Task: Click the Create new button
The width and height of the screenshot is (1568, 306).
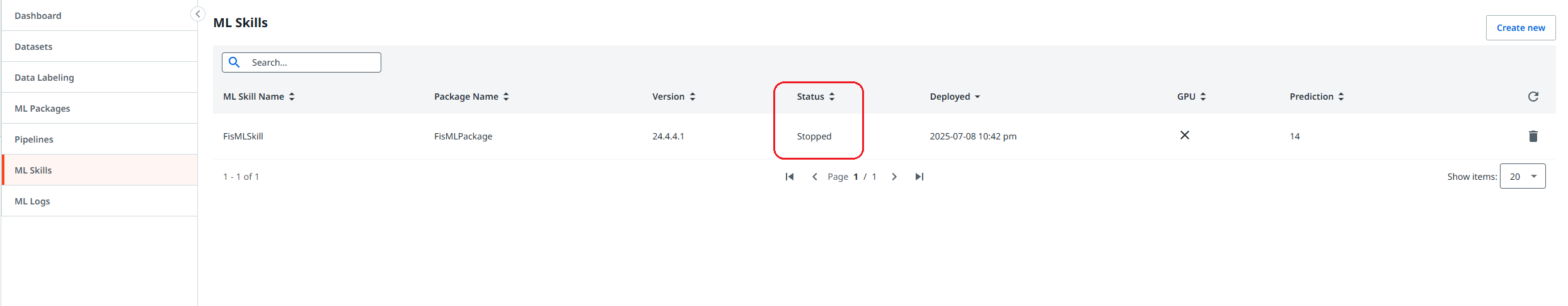Action: click(1520, 28)
